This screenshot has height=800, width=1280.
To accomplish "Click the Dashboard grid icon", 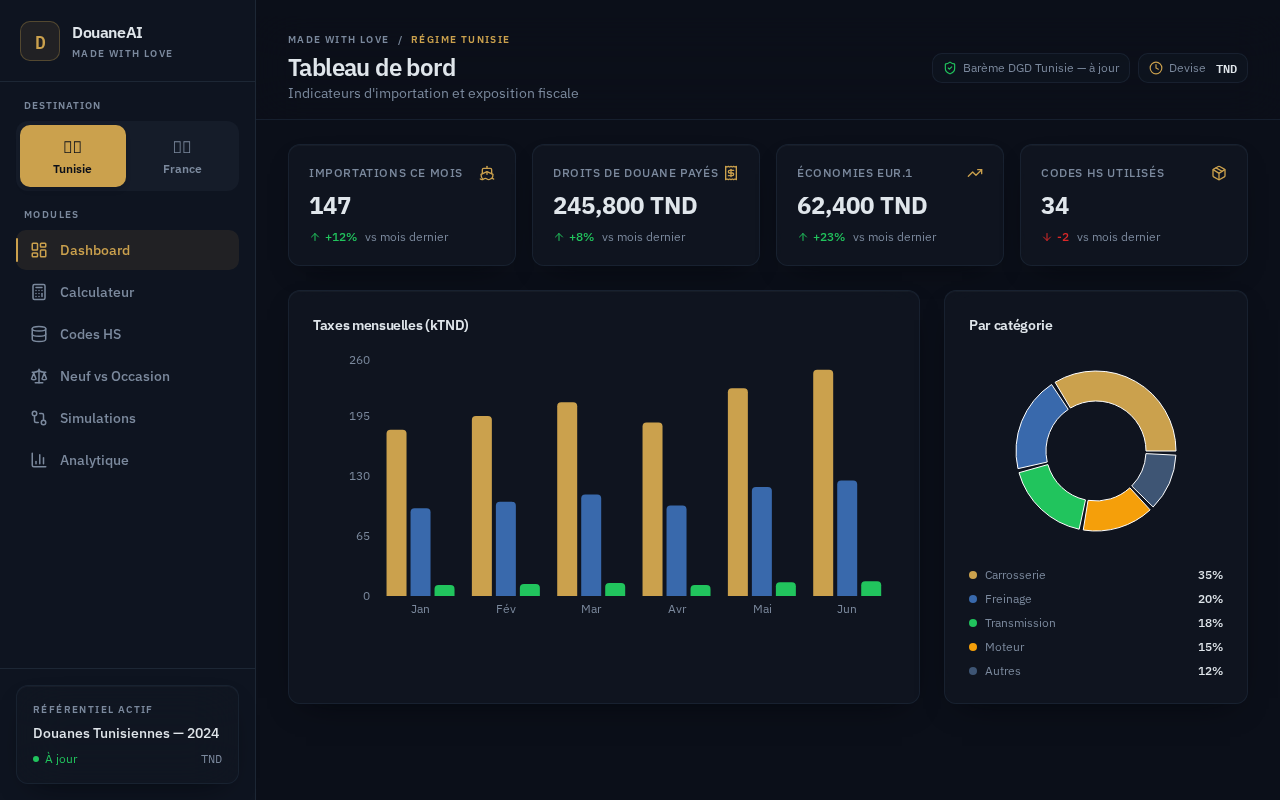I will point(39,250).
